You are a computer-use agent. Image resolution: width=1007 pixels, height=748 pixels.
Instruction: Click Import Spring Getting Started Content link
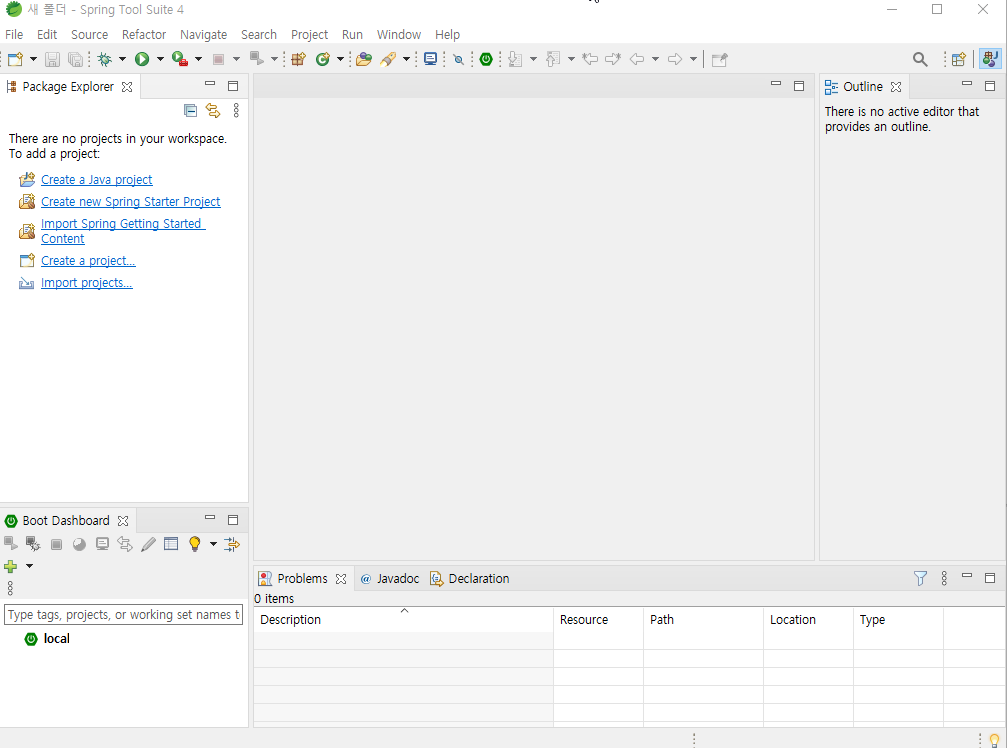coord(123,231)
